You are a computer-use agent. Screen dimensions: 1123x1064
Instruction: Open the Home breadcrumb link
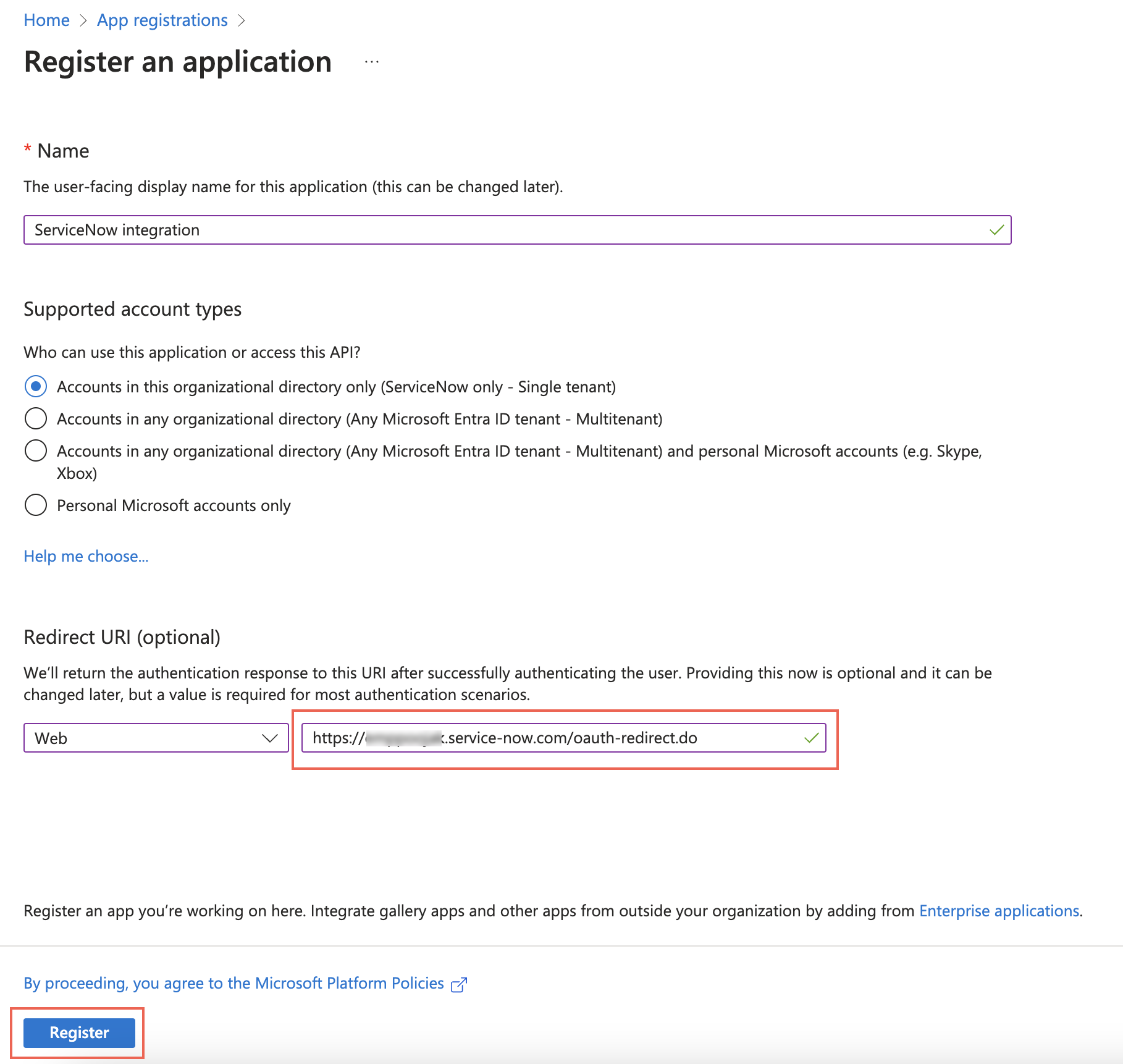[46, 20]
